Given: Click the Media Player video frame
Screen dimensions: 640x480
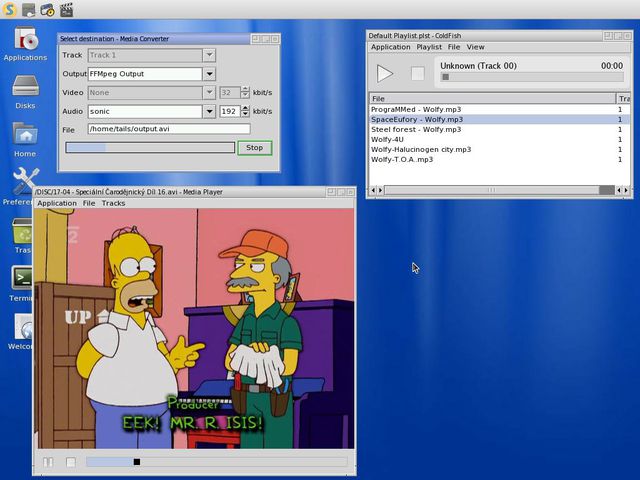Looking at the screenshot, I should [194, 329].
